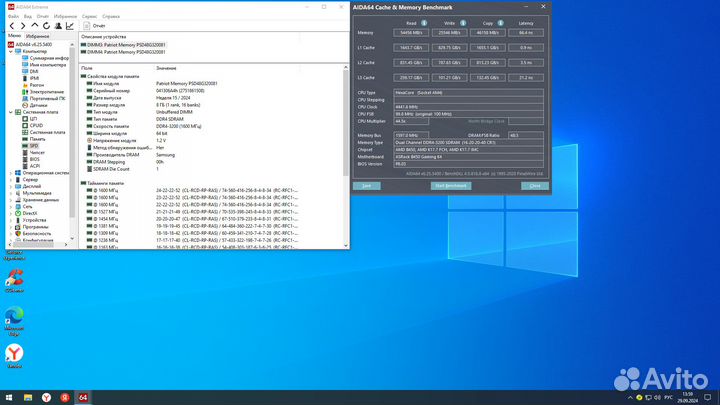
Task: Open the Датчики sensors tree item
Action: click(x=34, y=105)
